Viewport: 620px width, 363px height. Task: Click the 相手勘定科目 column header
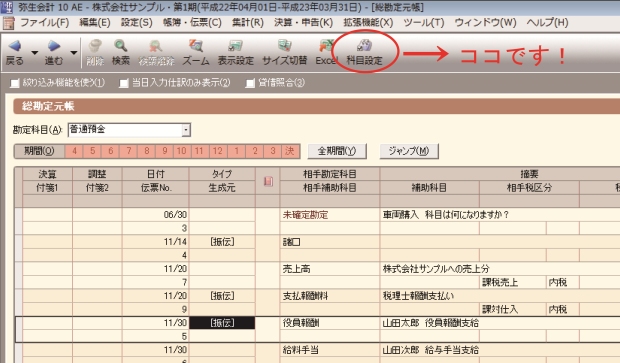(330, 174)
